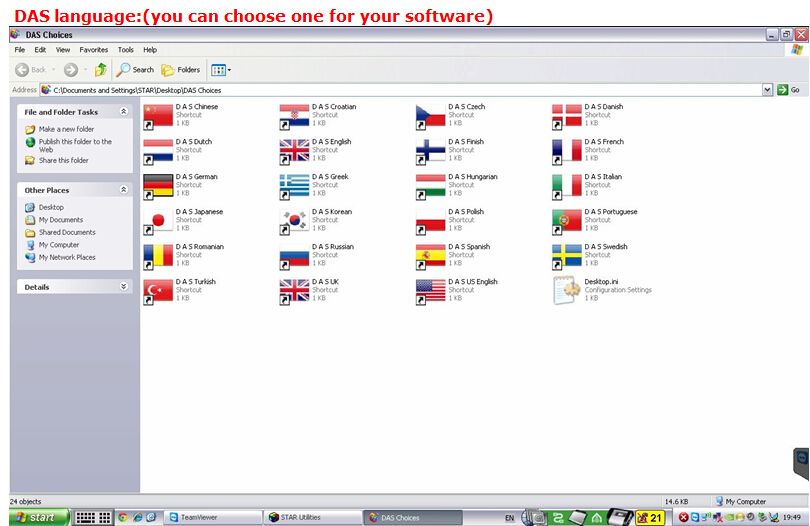Screen dimensions: 810x526
Task: Click the DAS Choices taskbar button
Action: 413,517
